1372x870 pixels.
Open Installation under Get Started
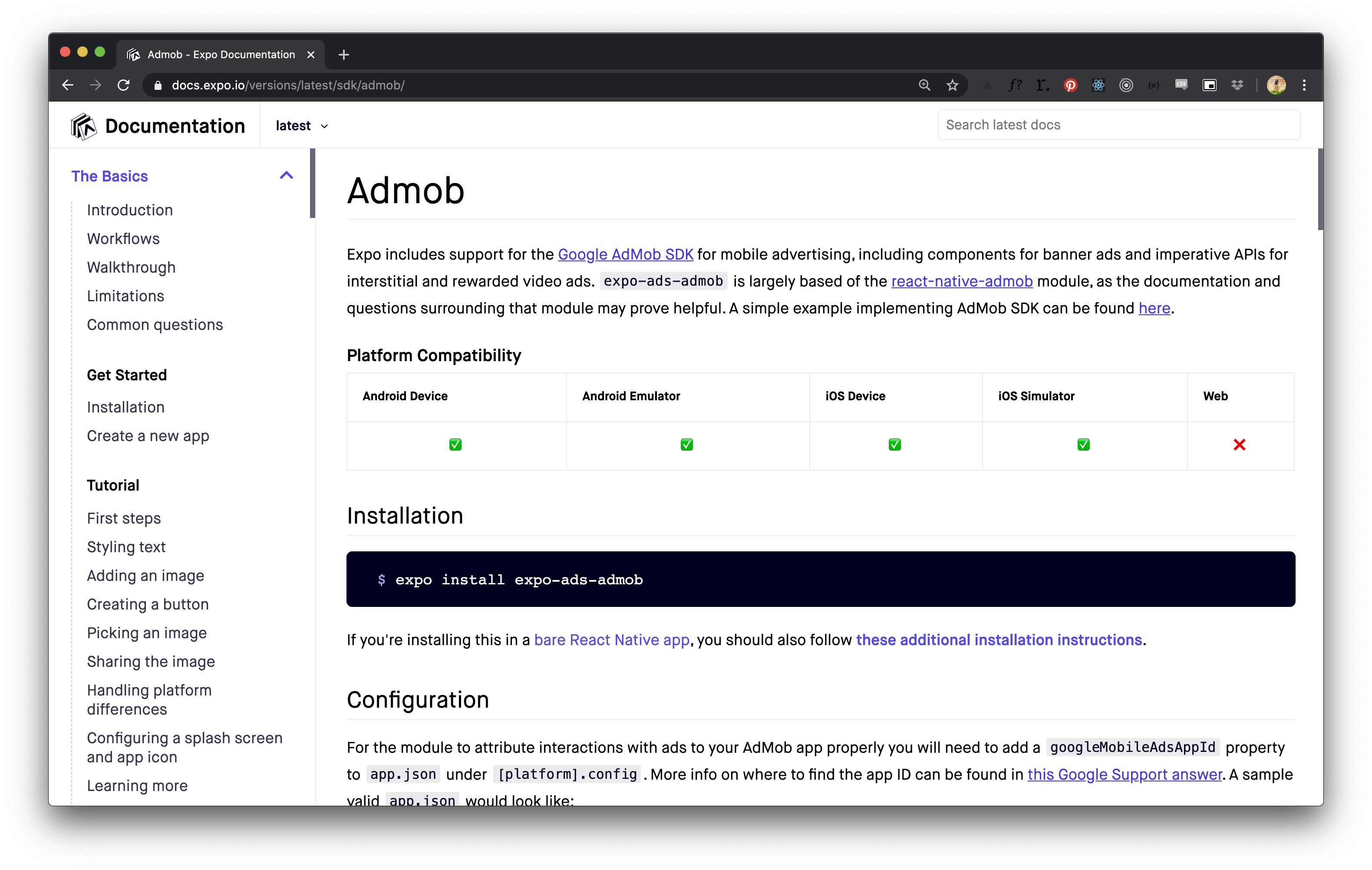tap(125, 407)
